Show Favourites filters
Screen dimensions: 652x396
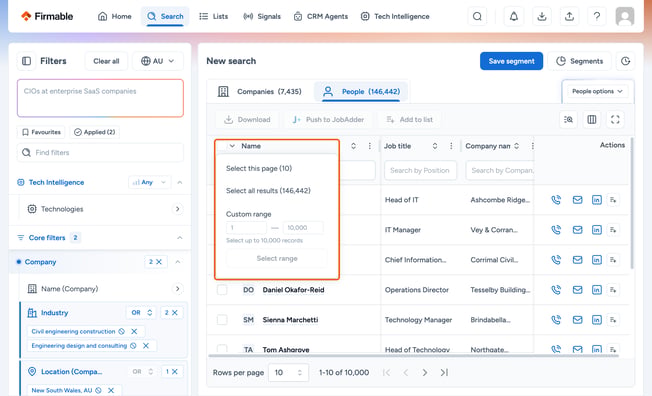(x=41, y=132)
